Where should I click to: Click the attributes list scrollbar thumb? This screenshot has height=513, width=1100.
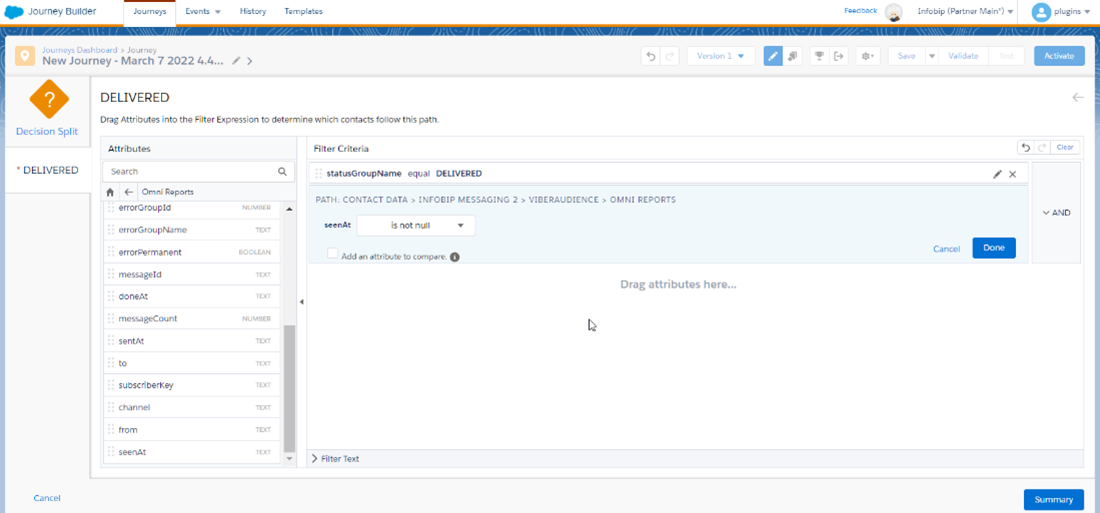point(290,388)
